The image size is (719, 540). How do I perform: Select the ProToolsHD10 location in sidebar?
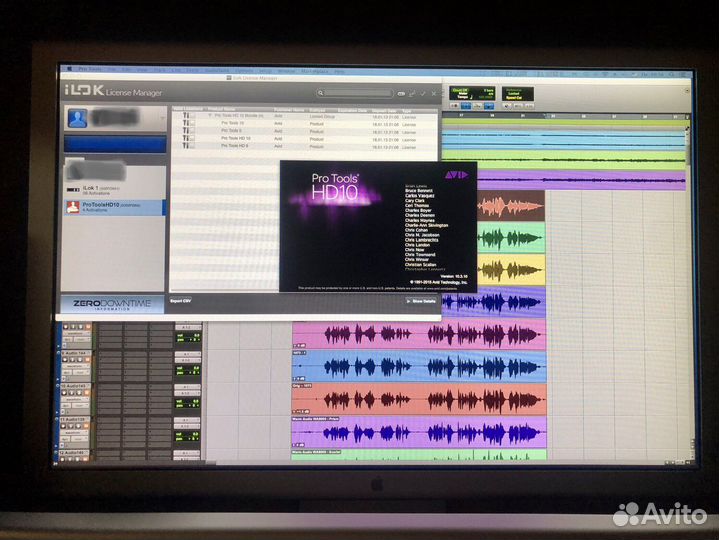[115, 207]
